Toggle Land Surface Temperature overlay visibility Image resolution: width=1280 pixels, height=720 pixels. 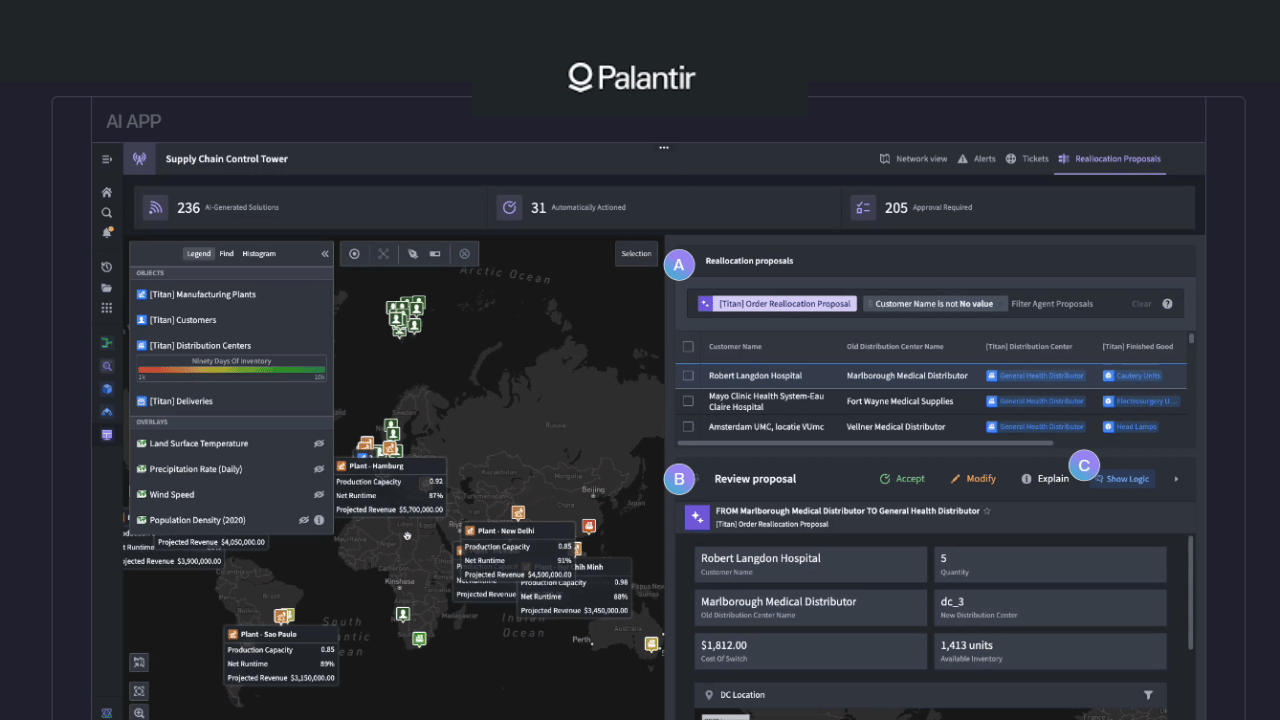[319, 444]
